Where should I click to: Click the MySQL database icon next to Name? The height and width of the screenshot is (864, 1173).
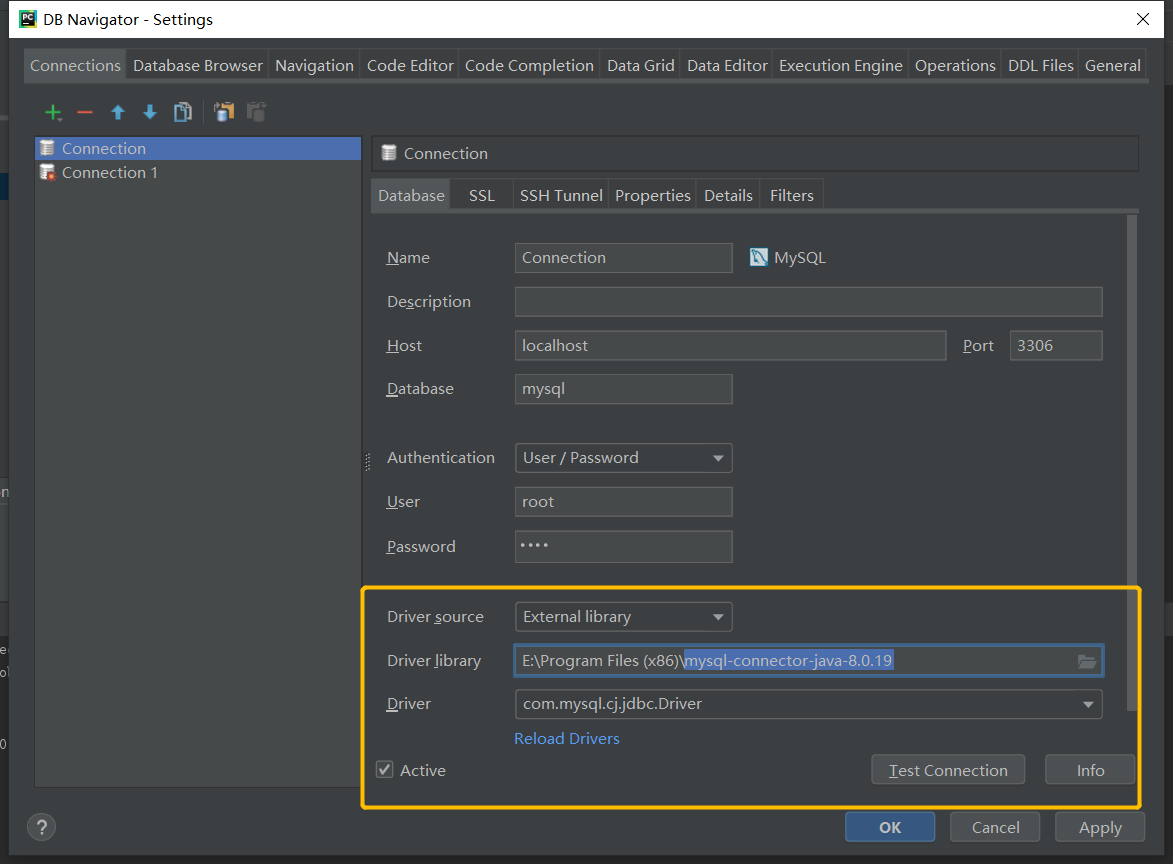tap(758, 257)
